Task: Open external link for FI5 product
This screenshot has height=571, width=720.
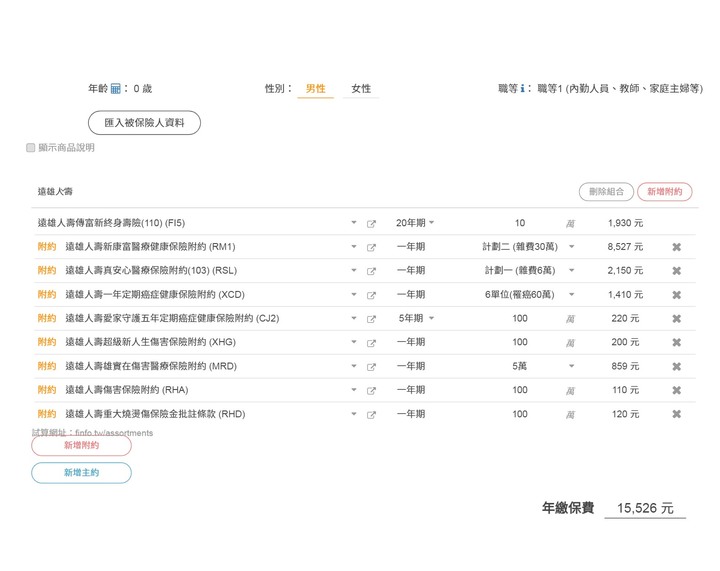Action: click(371, 224)
